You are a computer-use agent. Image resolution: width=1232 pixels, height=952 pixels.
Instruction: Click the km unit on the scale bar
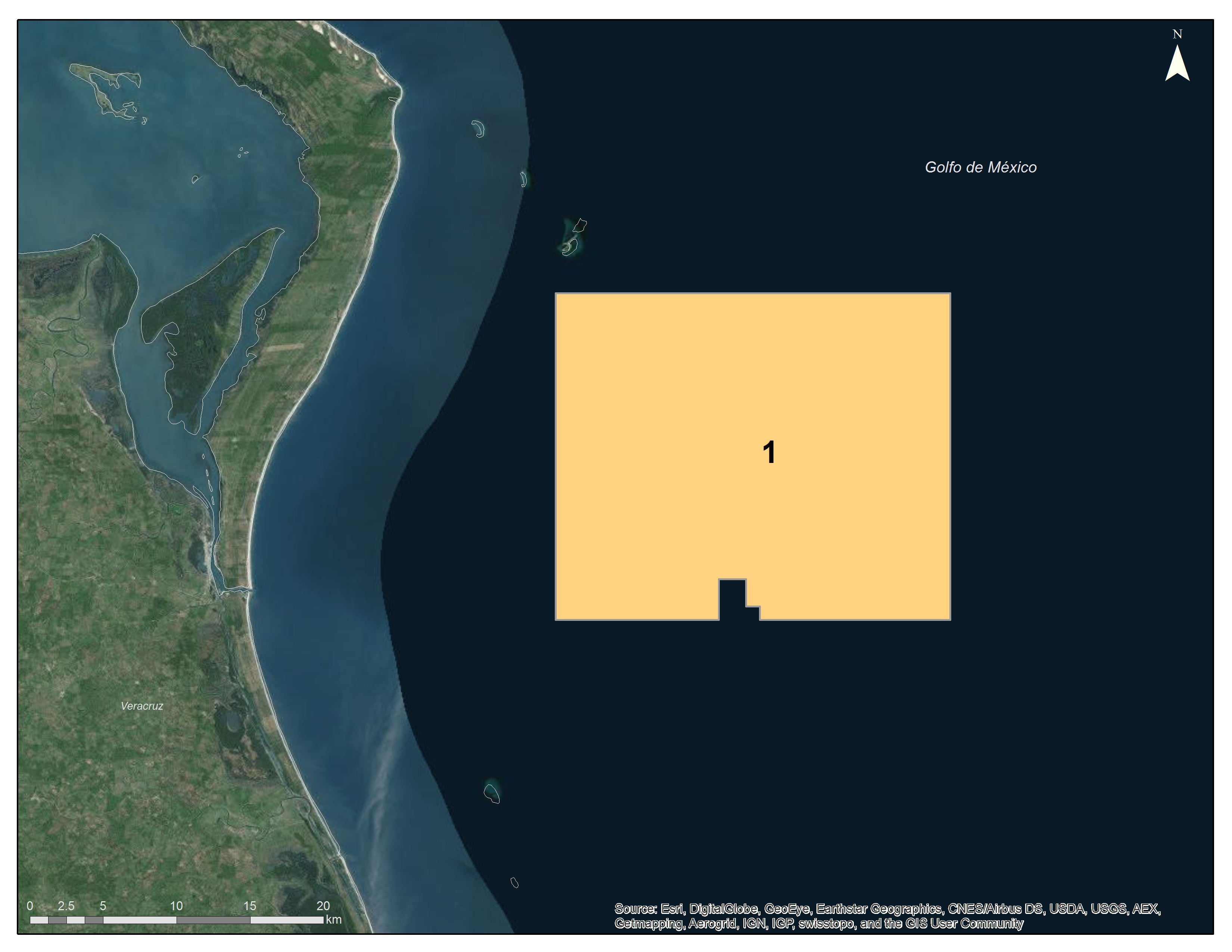[x=333, y=919]
